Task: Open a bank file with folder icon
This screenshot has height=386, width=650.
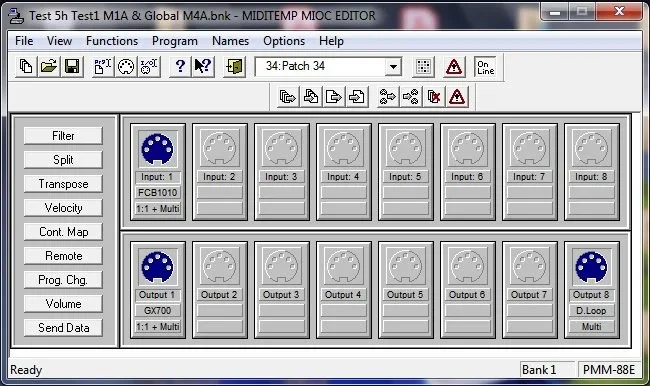Action: tap(49, 66)
